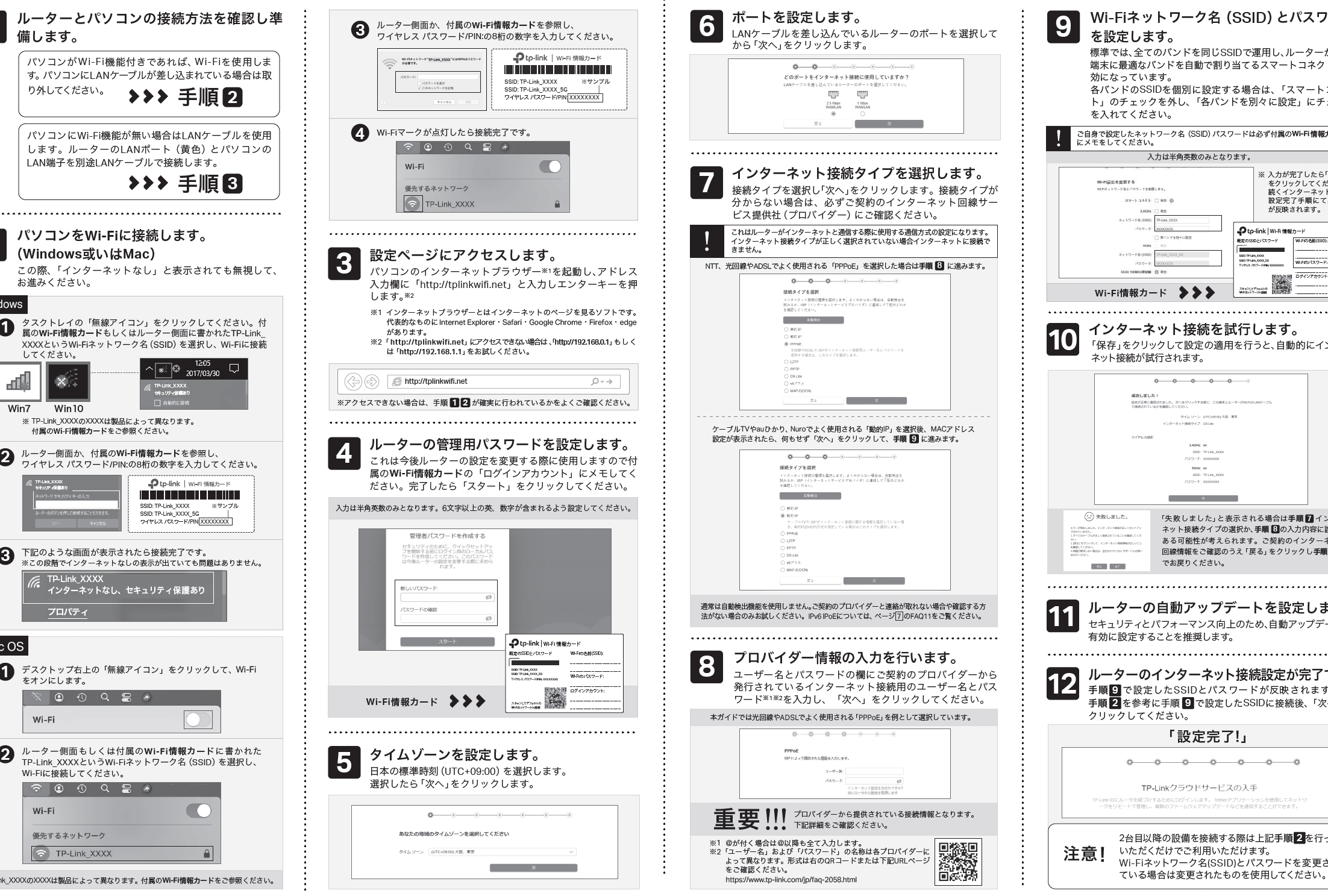Click キャンセル in the Mac Wi-Fi password dialog
This screenshot has width=1328, height=896.
click(445, 102)
